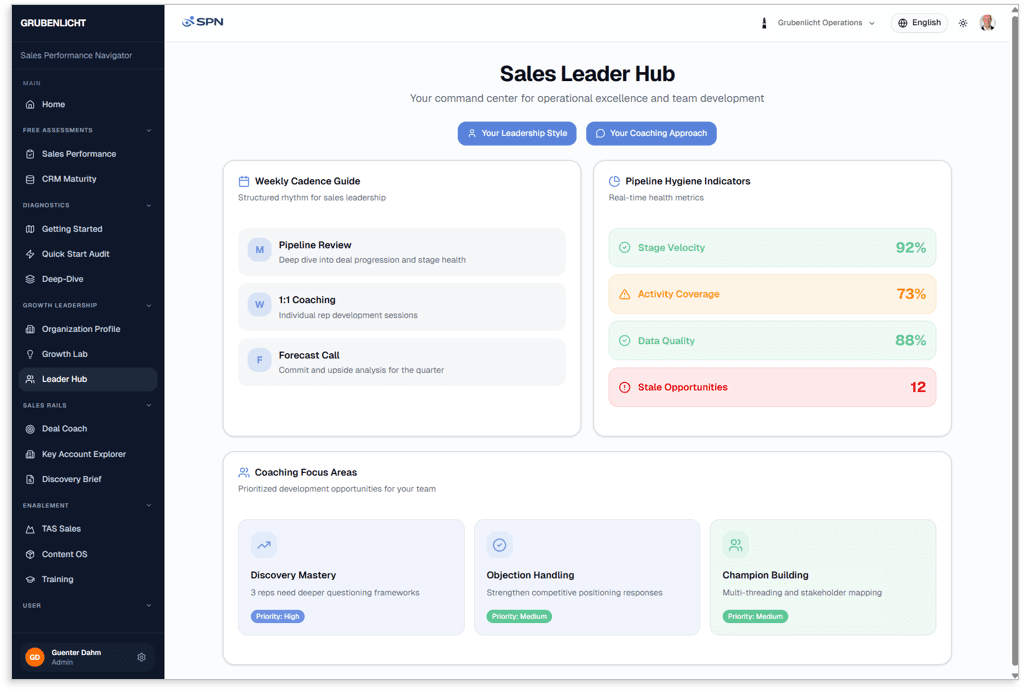Navigate to the Leader Hub menu item
Screen dimensions: 1023x691
pyautogui.click(x=67, y=378)
